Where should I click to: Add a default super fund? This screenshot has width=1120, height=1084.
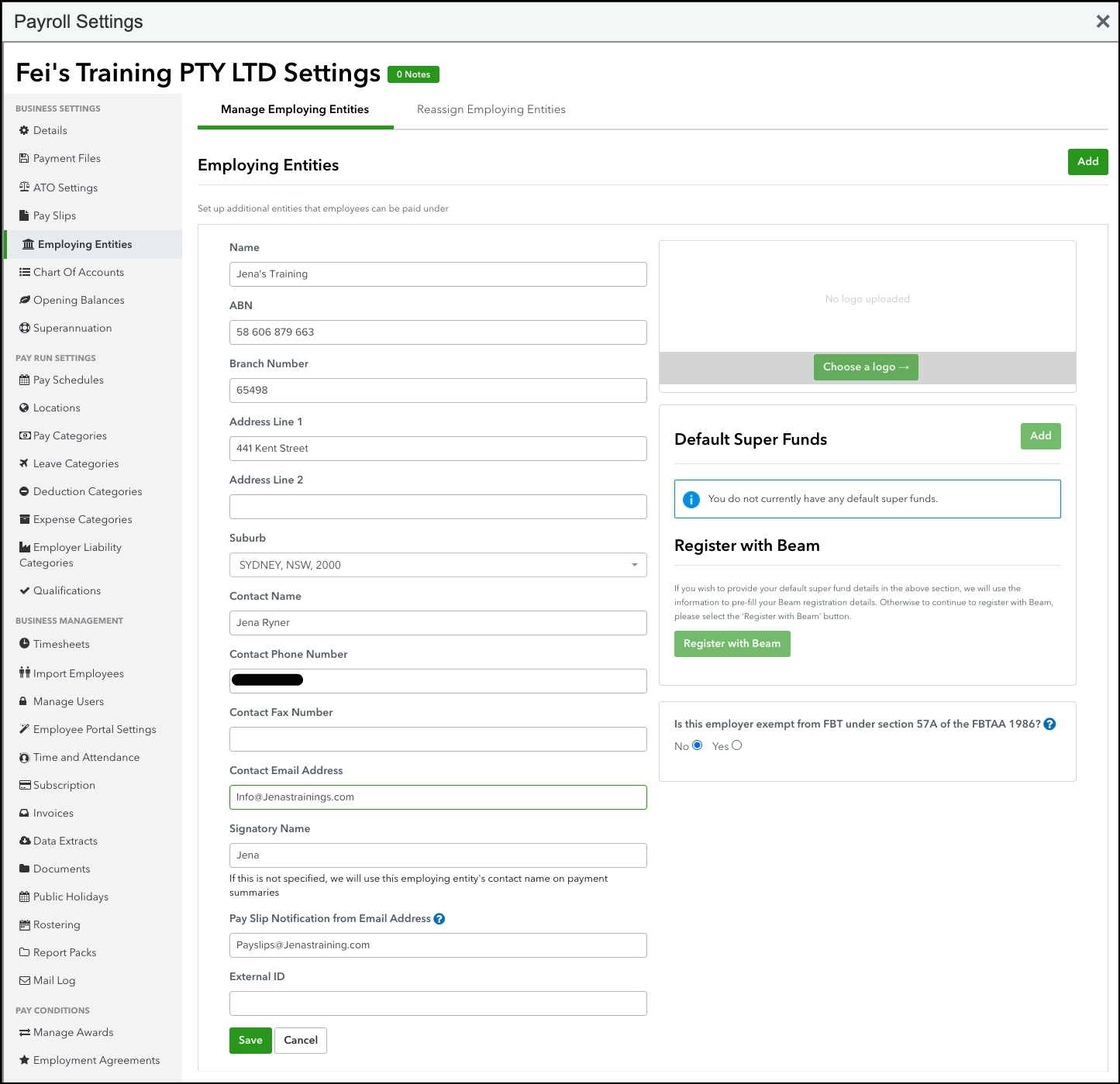1040,436
